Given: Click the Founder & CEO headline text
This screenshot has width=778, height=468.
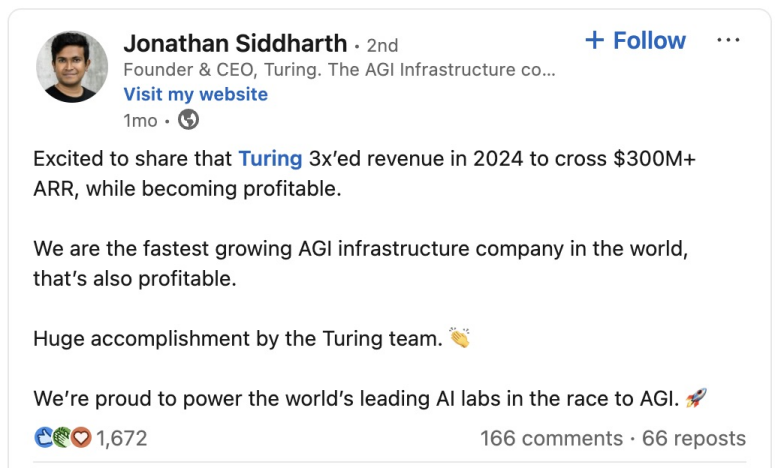Looking at the screenshot, I should (338, 70).
